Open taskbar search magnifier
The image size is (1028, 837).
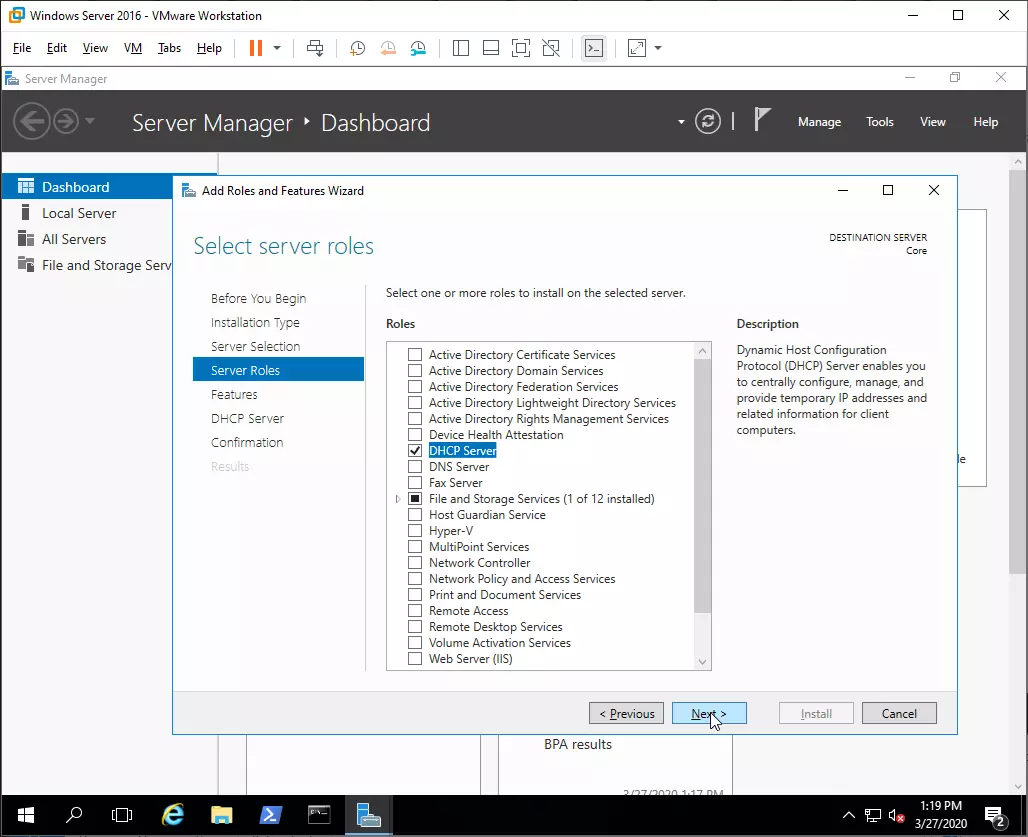74,815
